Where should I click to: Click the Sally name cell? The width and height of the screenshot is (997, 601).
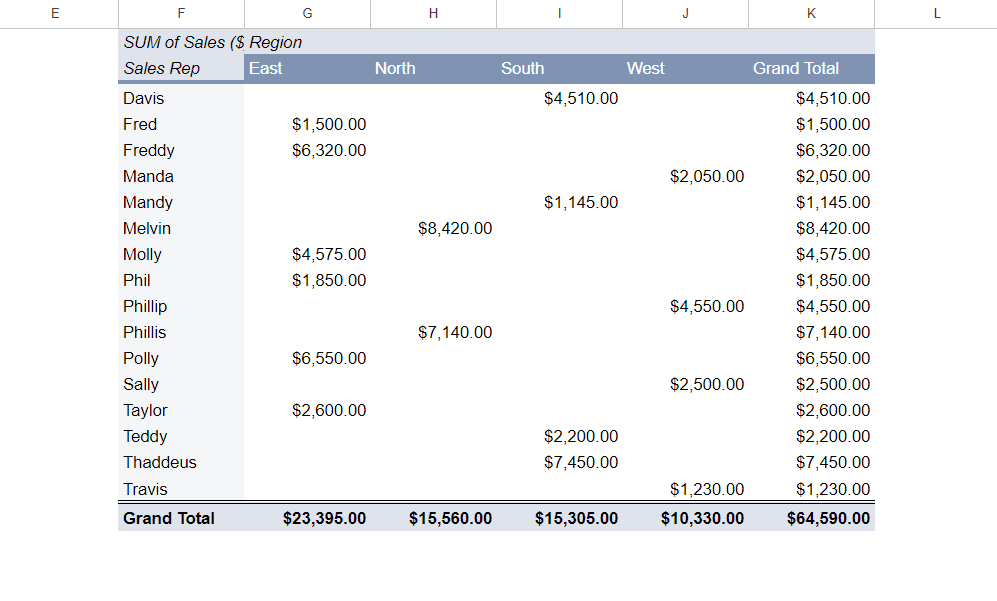pos(181,385)
